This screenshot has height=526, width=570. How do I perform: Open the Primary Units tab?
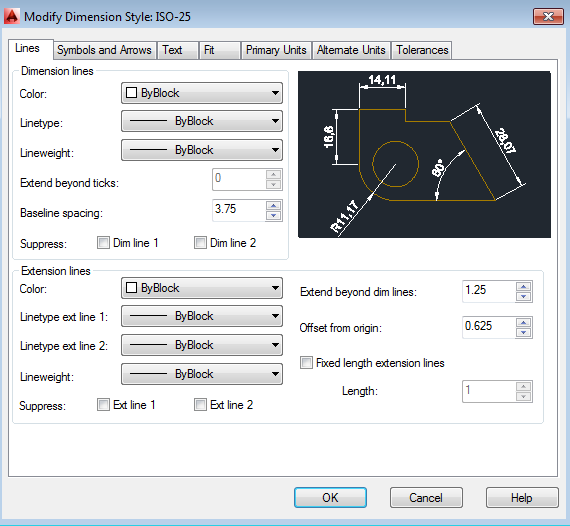[x=276, y=50]
